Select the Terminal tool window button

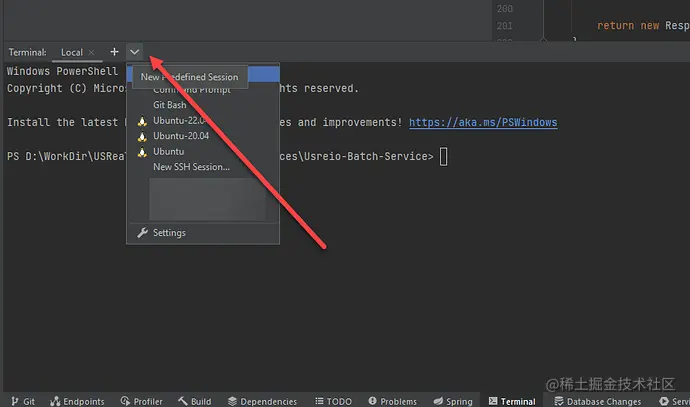(512, 401)
